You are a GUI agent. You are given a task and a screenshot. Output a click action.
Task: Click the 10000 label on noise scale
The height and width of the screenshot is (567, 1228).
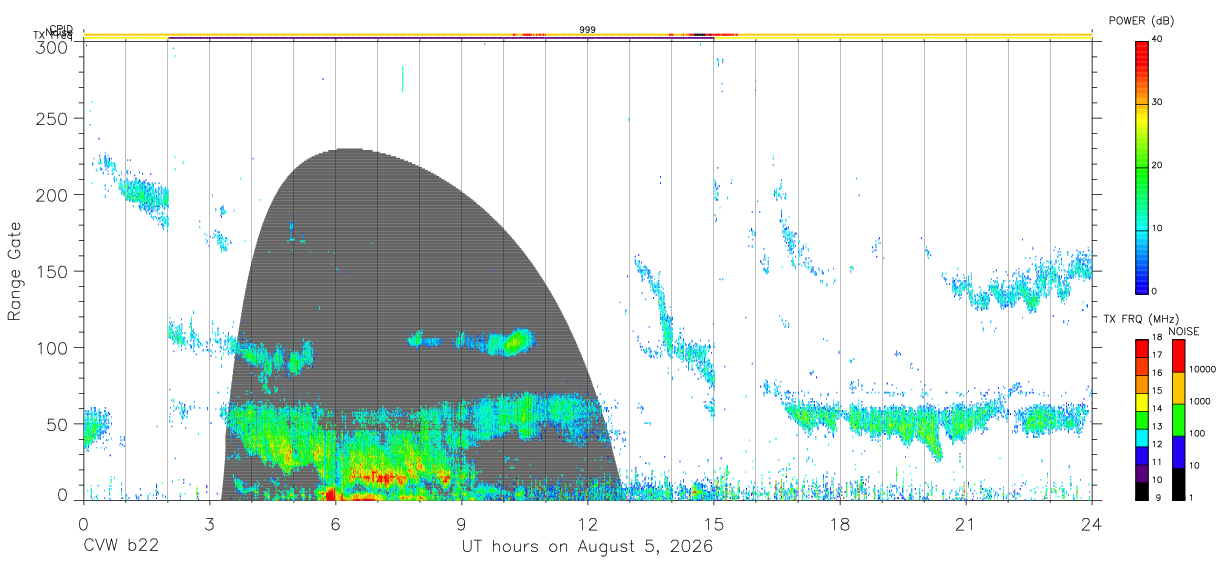click(x=1202, y=369)
